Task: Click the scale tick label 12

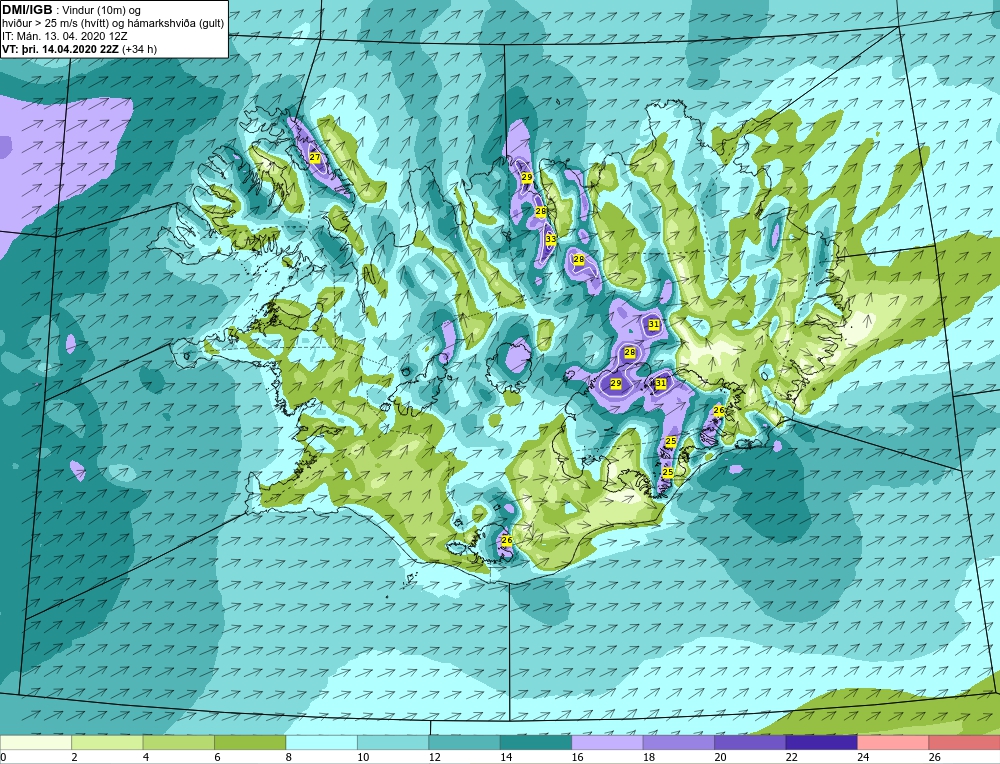Action: point(434,758)
